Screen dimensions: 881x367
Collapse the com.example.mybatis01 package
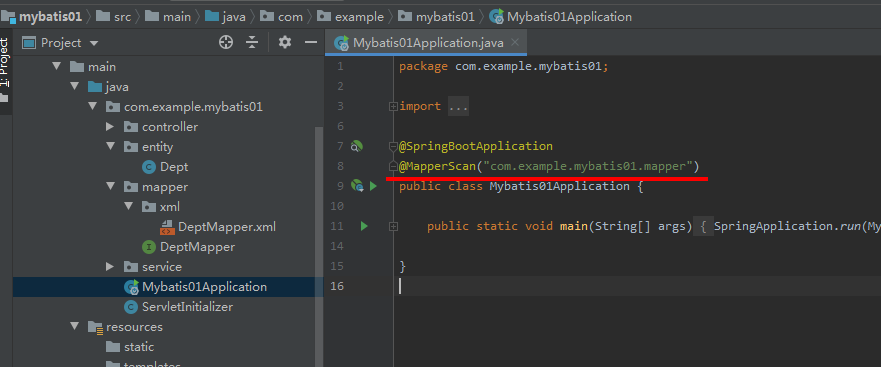point(92,106)
